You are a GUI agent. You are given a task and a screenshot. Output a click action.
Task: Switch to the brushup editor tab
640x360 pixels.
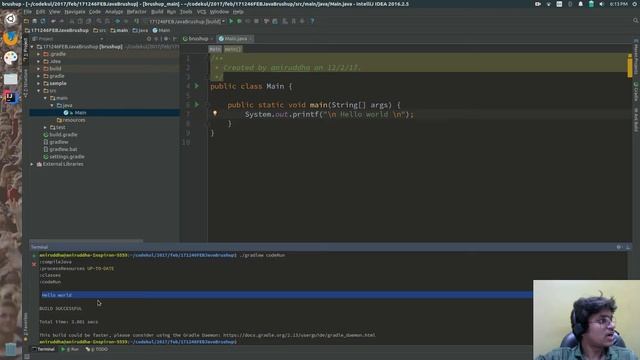pyautogui.click(x=198, y=39)
